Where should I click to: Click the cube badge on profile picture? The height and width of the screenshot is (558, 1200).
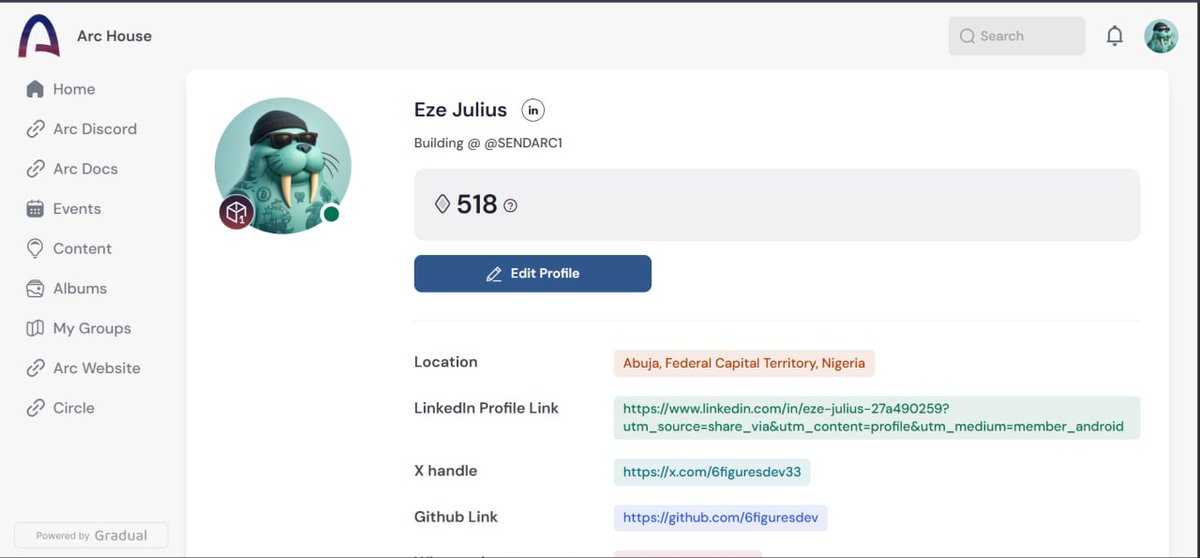(236, 212)
